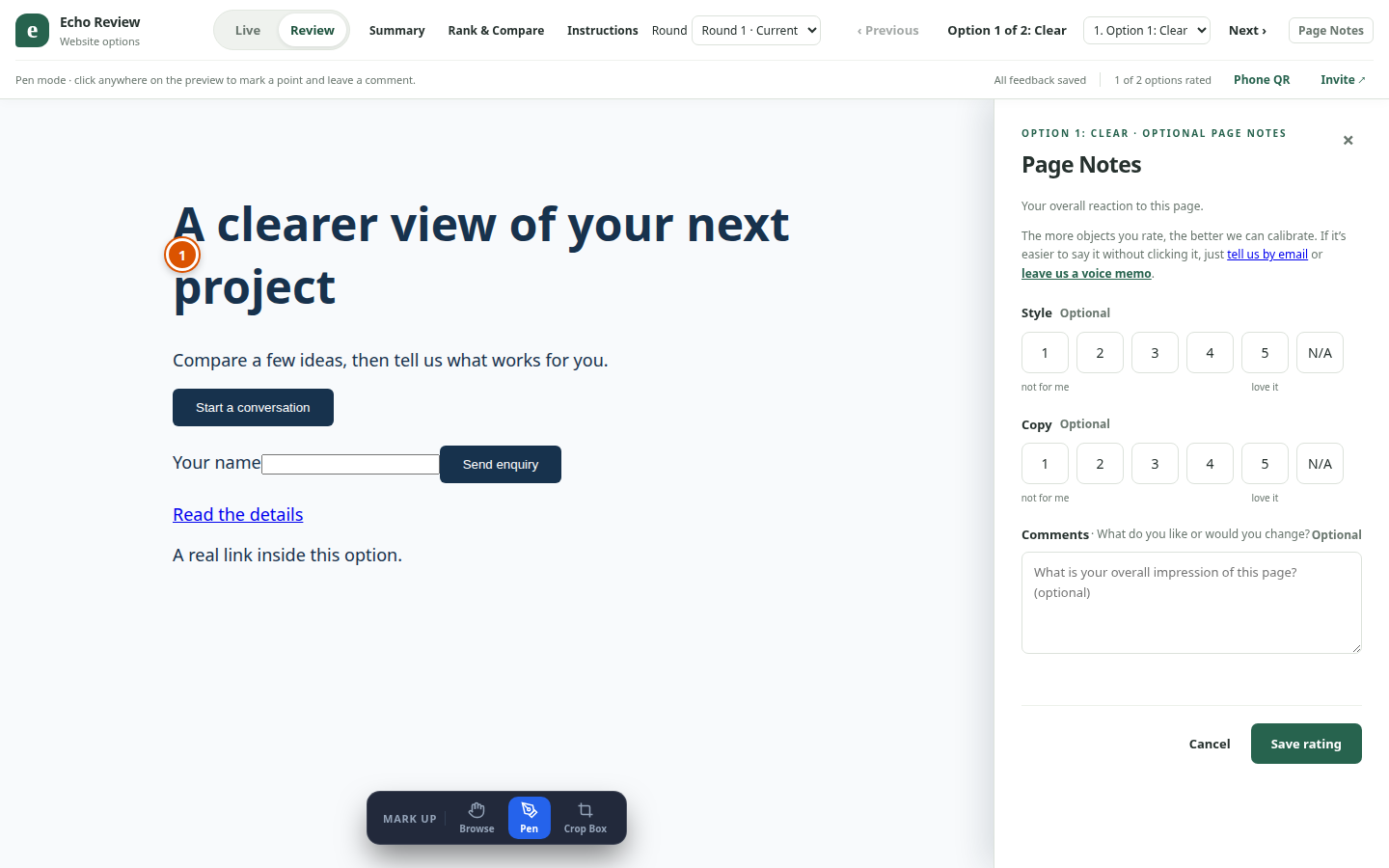1389x868 pixels.
Task: Rate Style as 5
Action: (1265, 353)
